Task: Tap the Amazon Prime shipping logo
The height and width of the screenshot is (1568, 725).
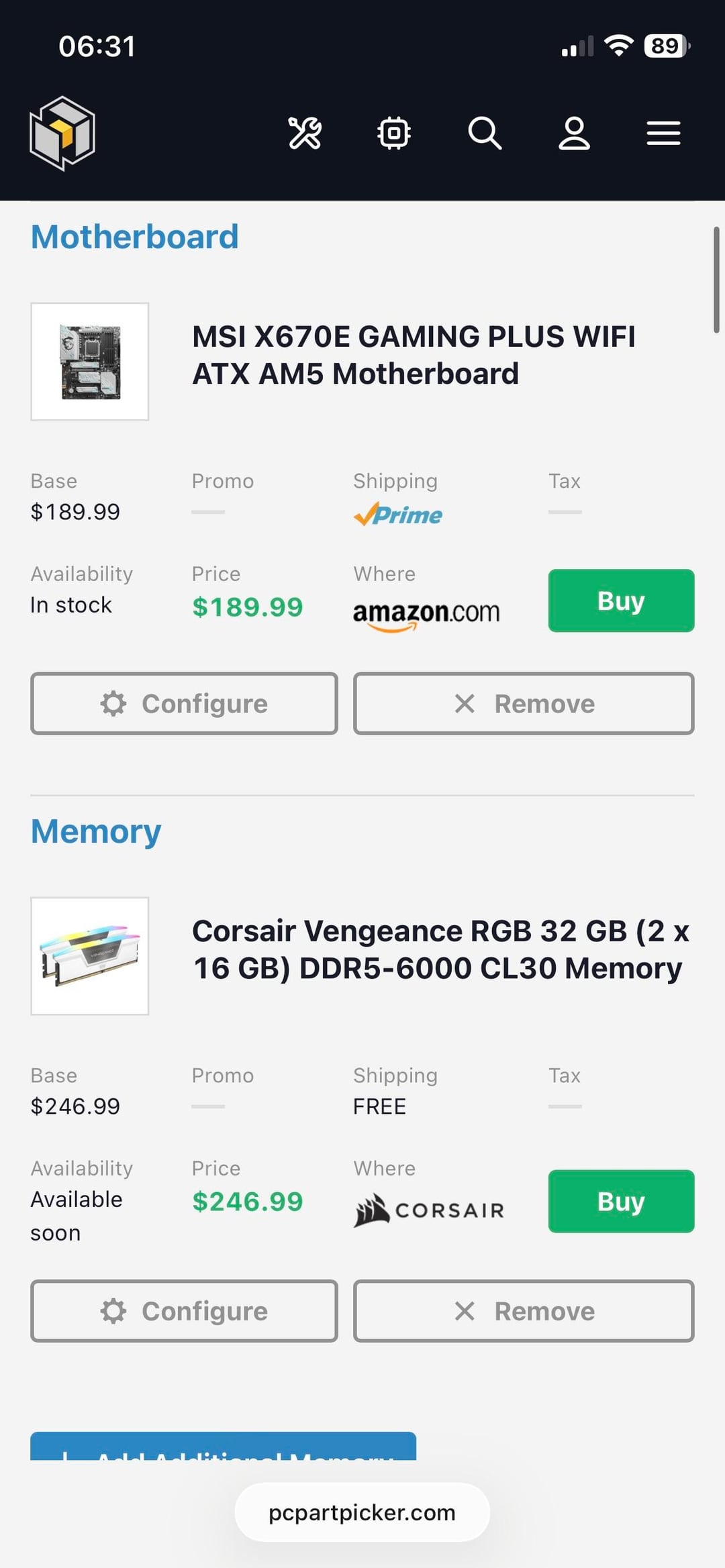Action: pos(398,515)
